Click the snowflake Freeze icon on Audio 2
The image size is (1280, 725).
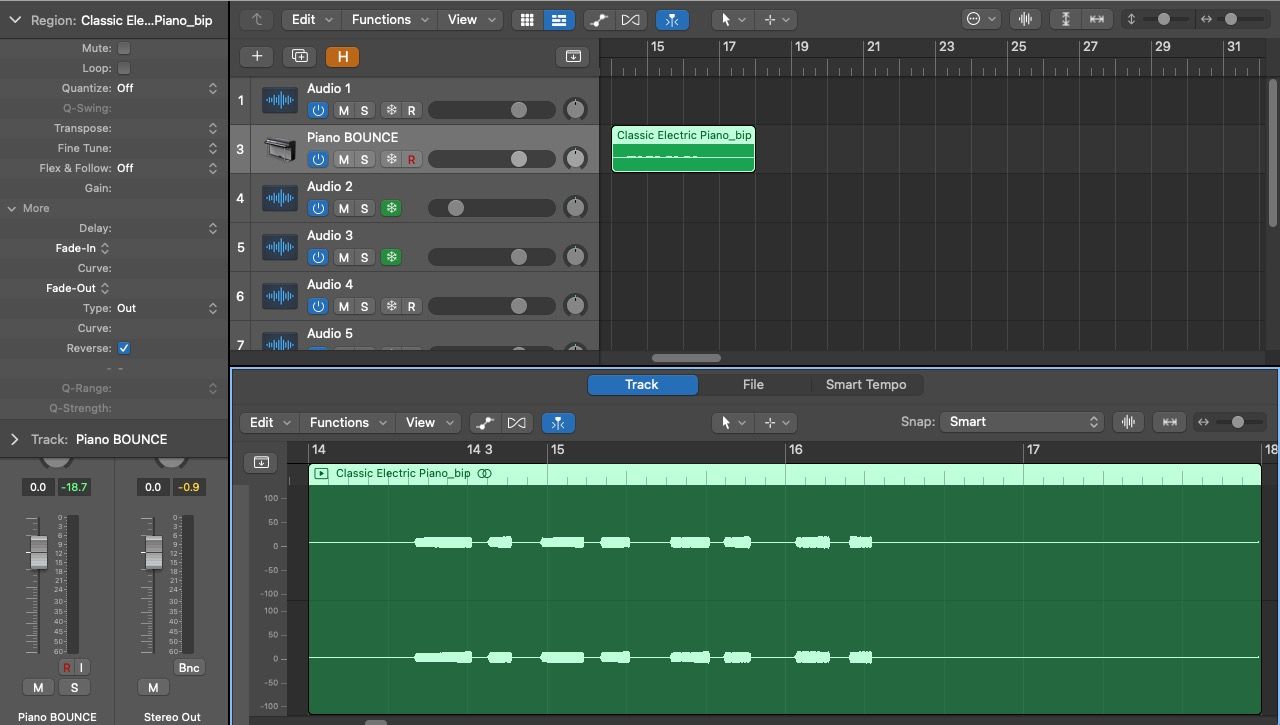[391, 207]
